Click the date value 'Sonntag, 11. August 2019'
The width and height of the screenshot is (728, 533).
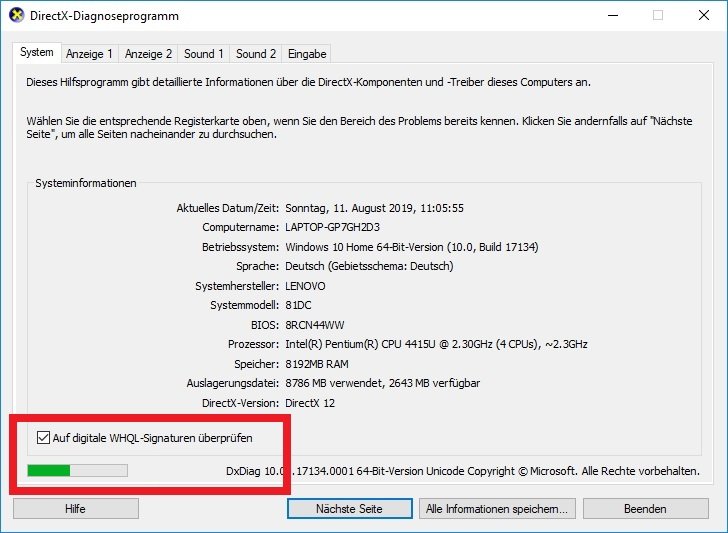pyautogui.click(x=350, y=208)
